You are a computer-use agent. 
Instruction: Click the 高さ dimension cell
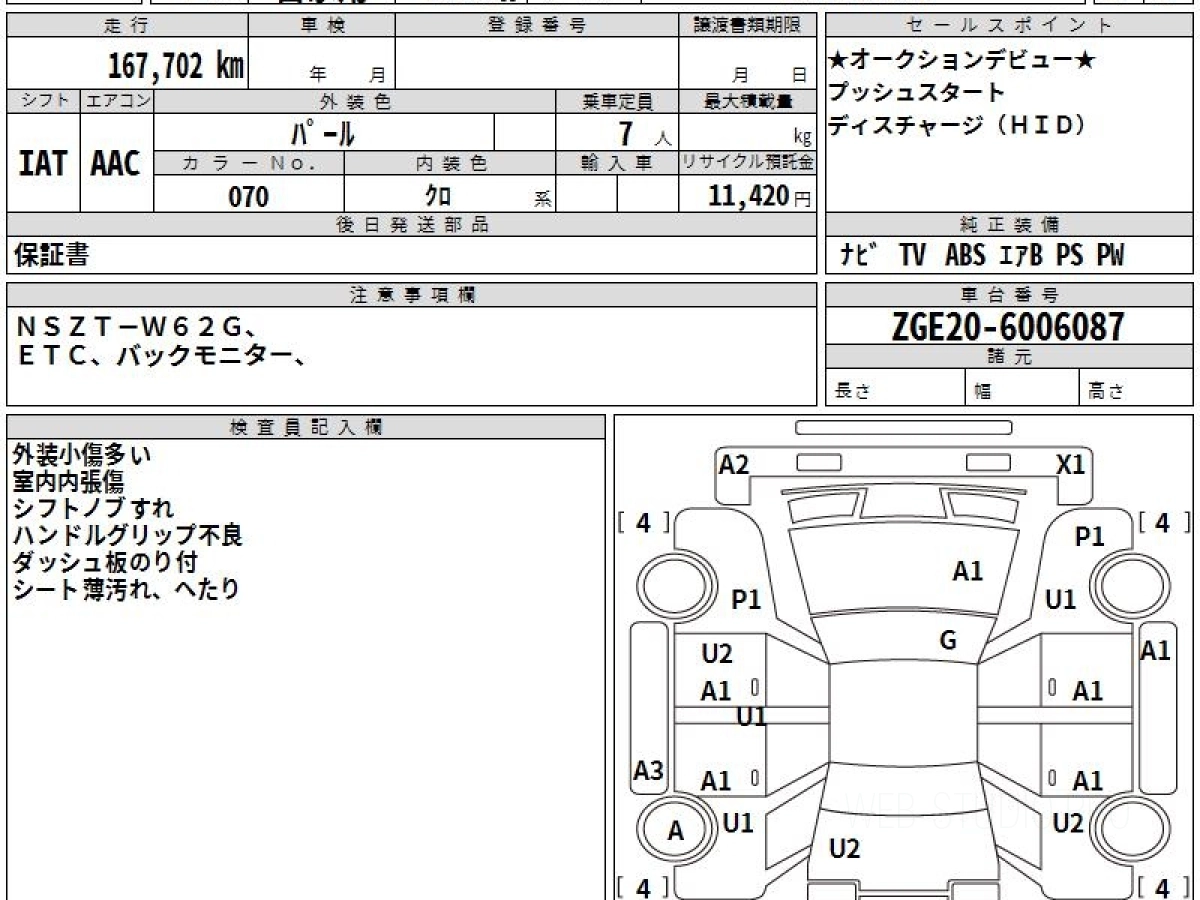coord(1137,388)
